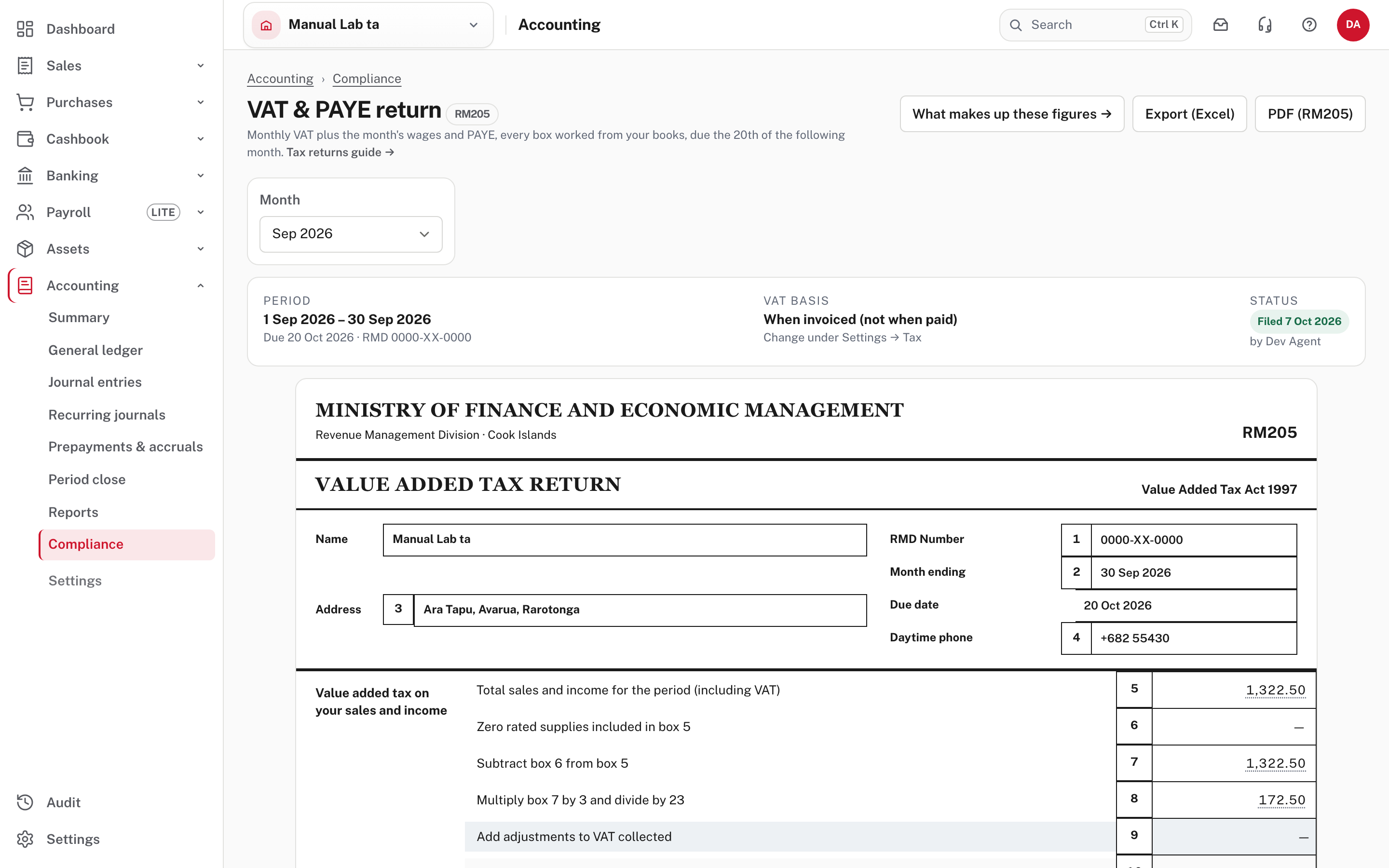Open the Audit history icon
The image size is (1389, 868).
point(25,802)
